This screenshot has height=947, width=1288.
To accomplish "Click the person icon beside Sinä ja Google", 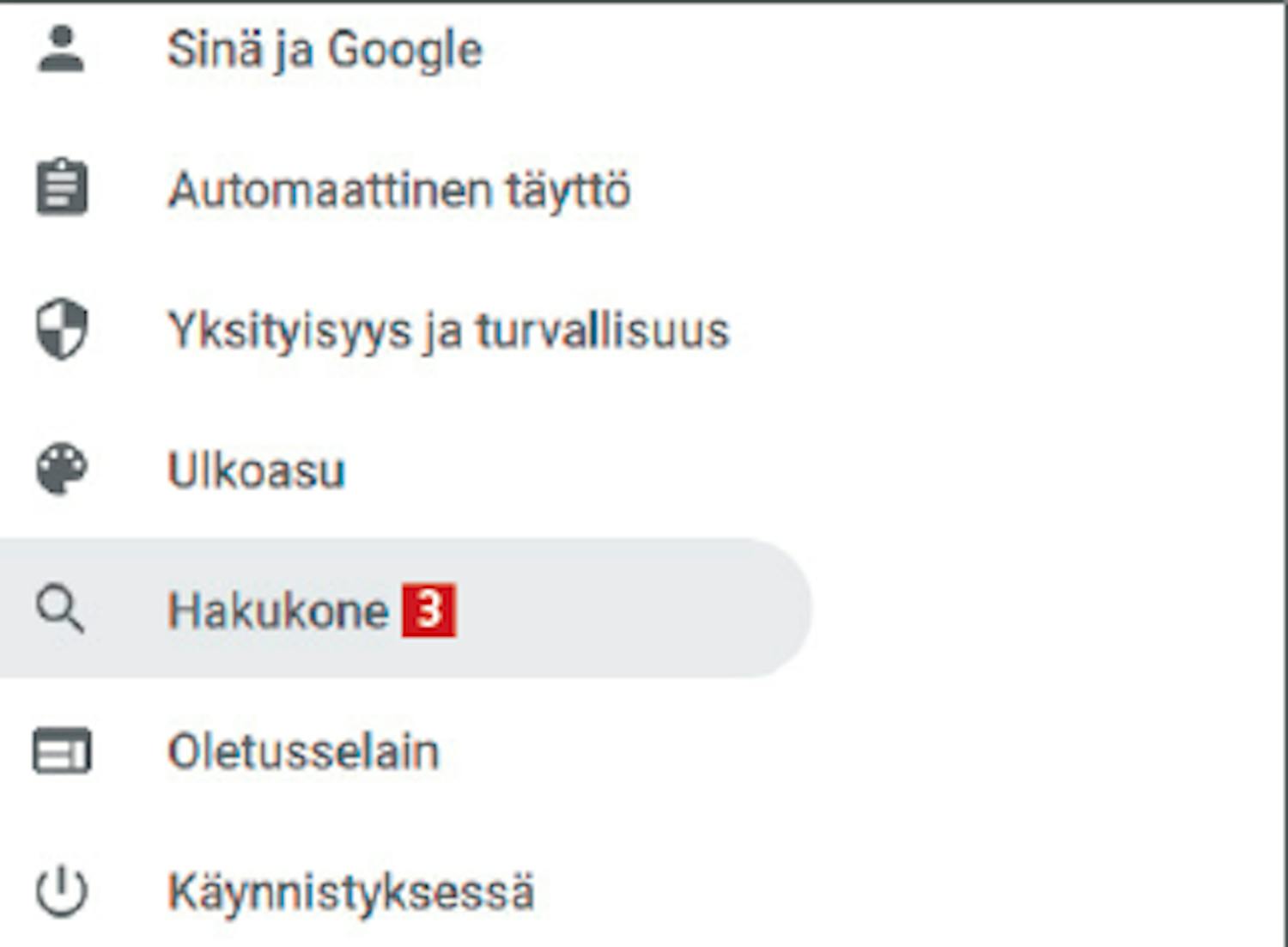I will 61,49.
